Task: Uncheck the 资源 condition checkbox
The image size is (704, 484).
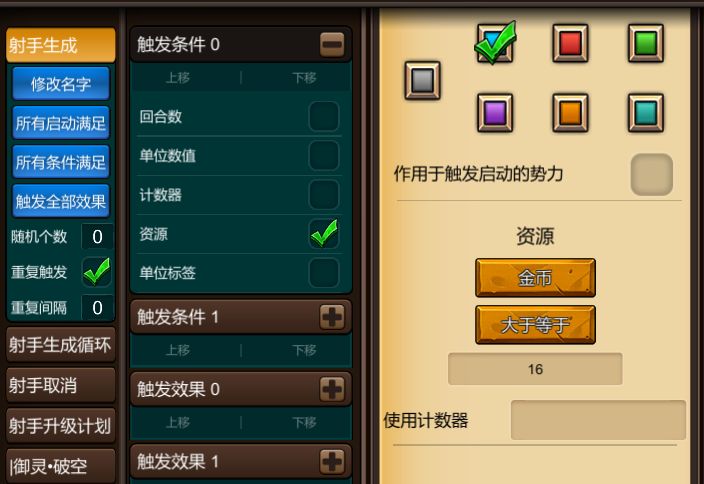Action: tap(324, 233)
